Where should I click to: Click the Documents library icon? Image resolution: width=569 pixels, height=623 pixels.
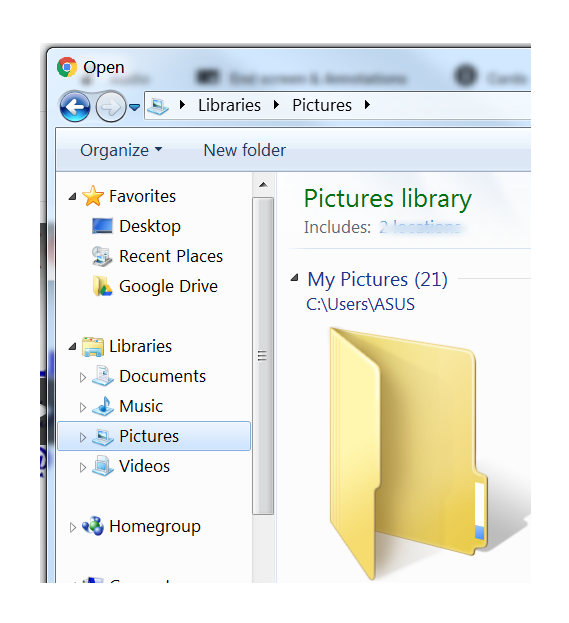tap(103, 376)
